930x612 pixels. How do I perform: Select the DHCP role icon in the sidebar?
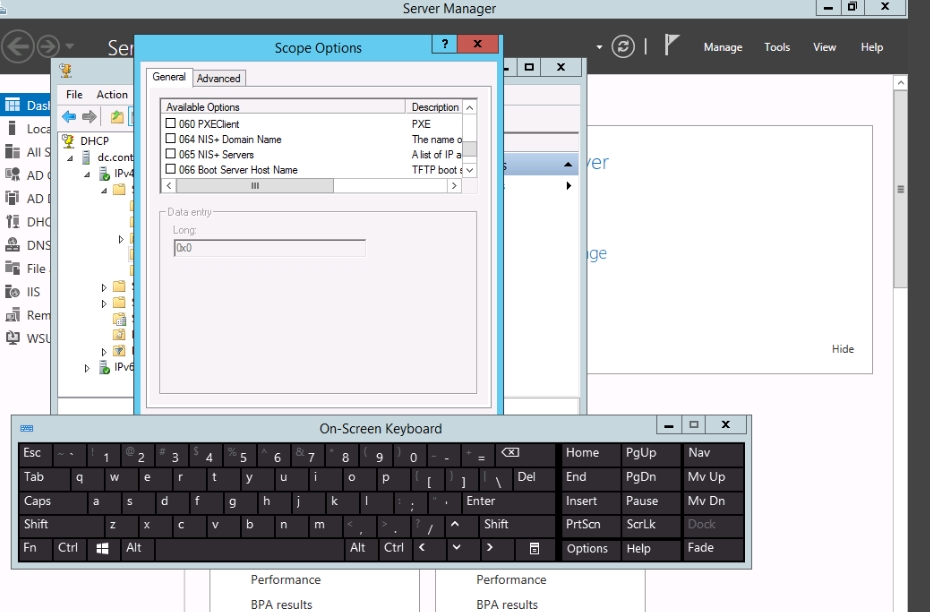pos(12,221)
